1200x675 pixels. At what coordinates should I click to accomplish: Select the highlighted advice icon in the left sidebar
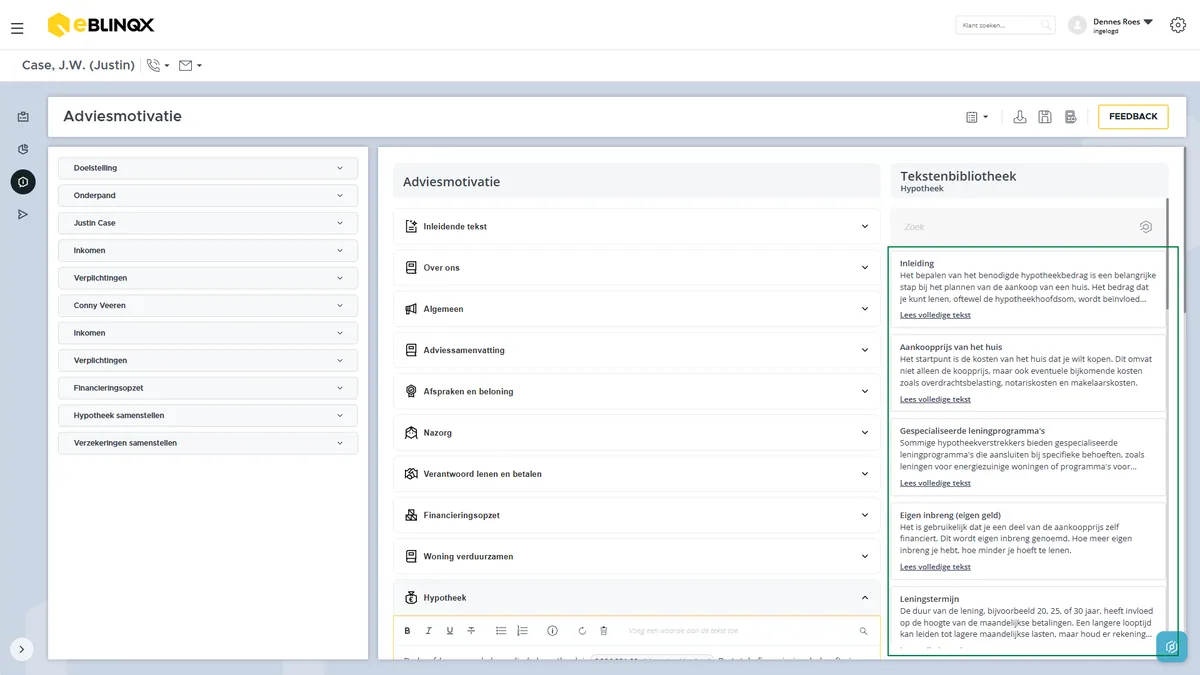click(x=23, y=182)
